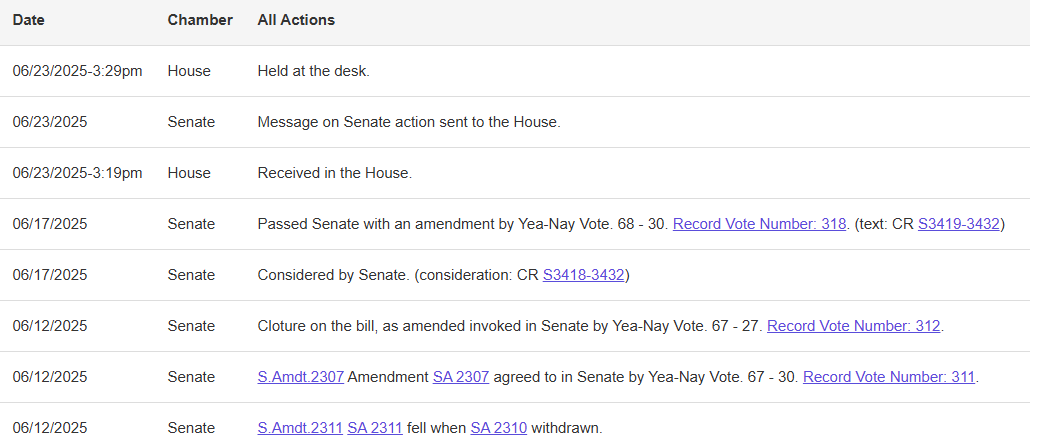This screenshot has height=445, width=1056.
Task: Open Congressional Record pages S3418-3432 link
Action: tap(584, 275)
